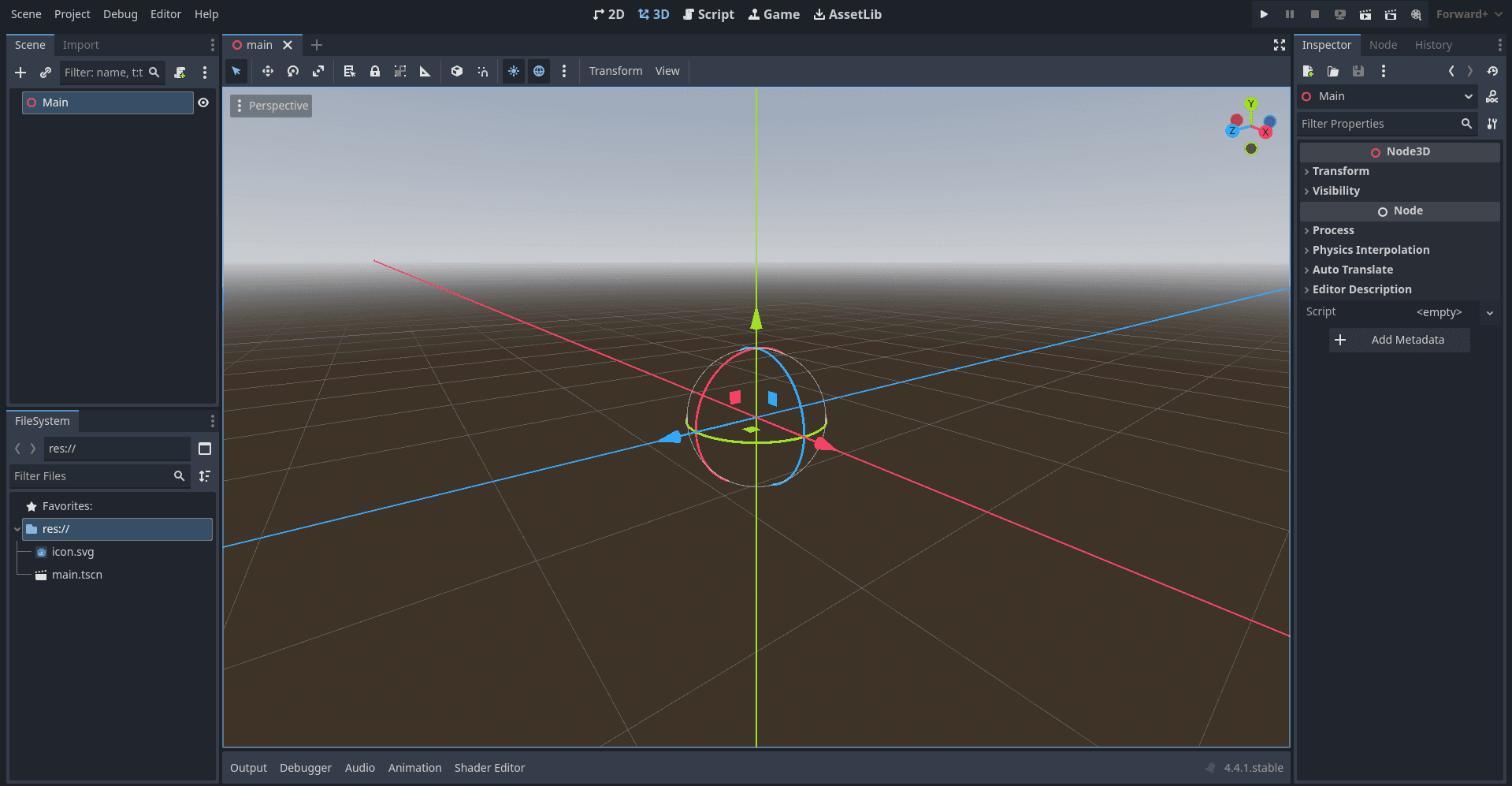The height and width of the screenshot is (786, 1512).
Task: Open the Script property dropdown arrow
Action: click(x=1490, y=312)
